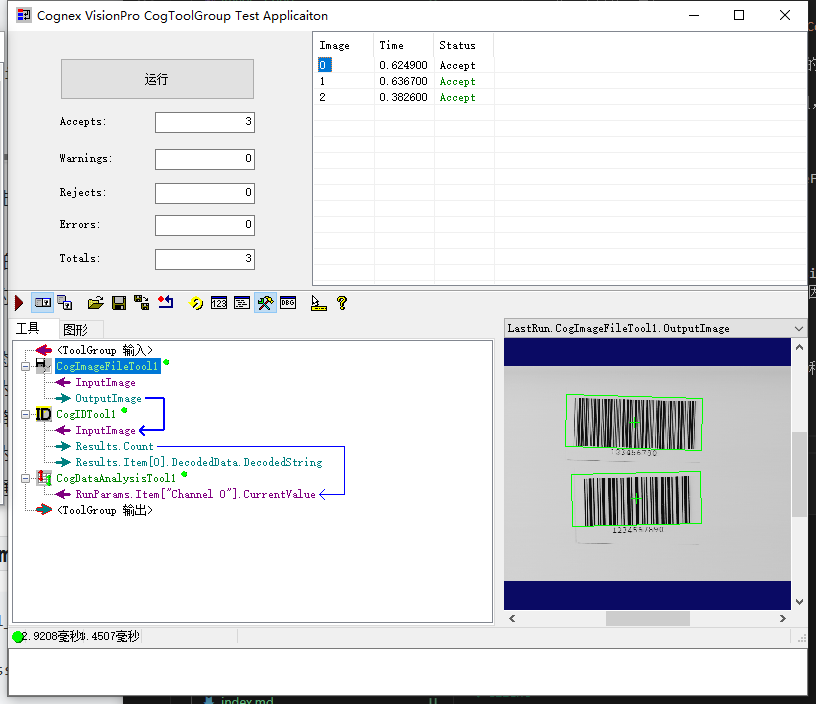The height and width of the screenshot is (704, 816).
Task: Click the teal arrow icon beside <ToolGroup 输出>
Action: [x=44, y=510]
